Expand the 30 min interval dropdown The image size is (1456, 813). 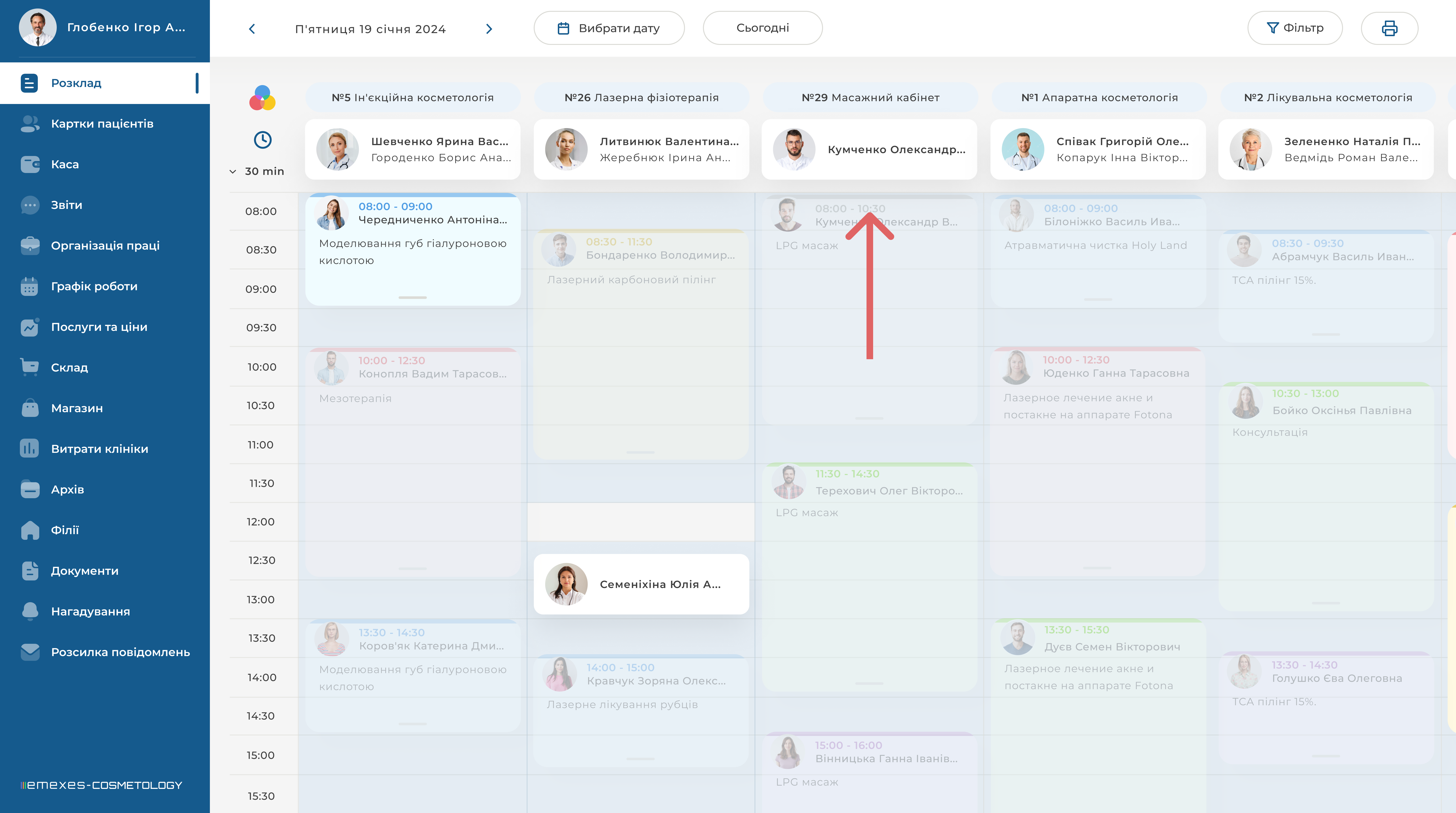[x=257, y=171]
